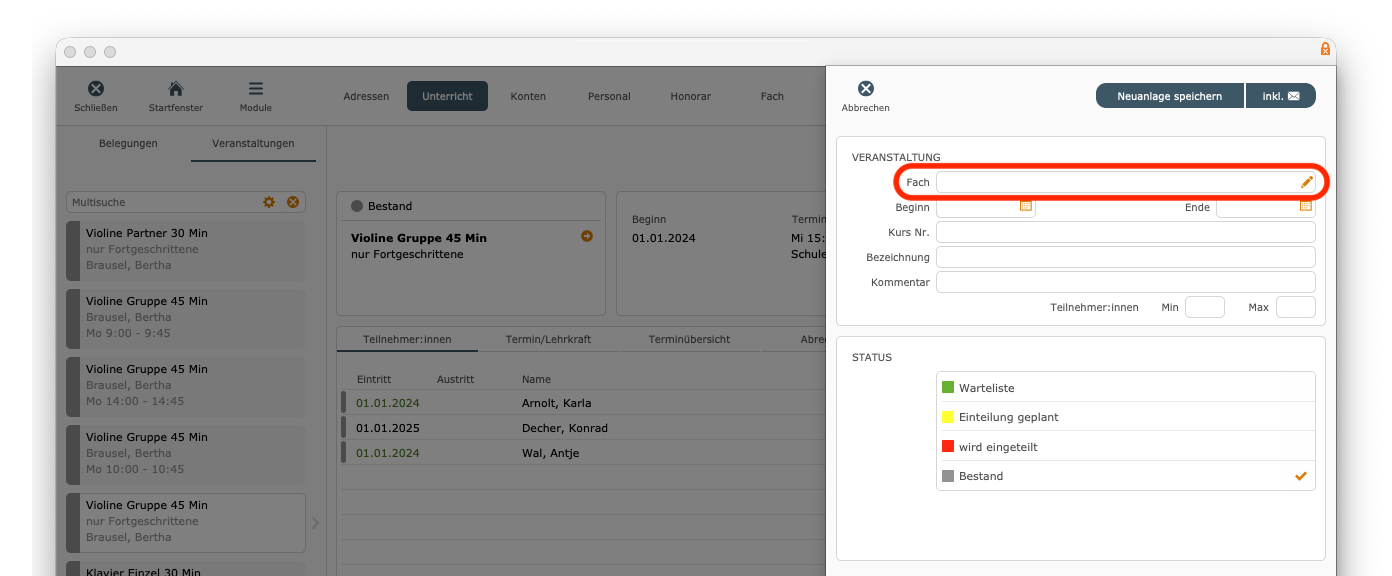
Task: Open the Beginn calendar picker icon
Action: 1025,206
